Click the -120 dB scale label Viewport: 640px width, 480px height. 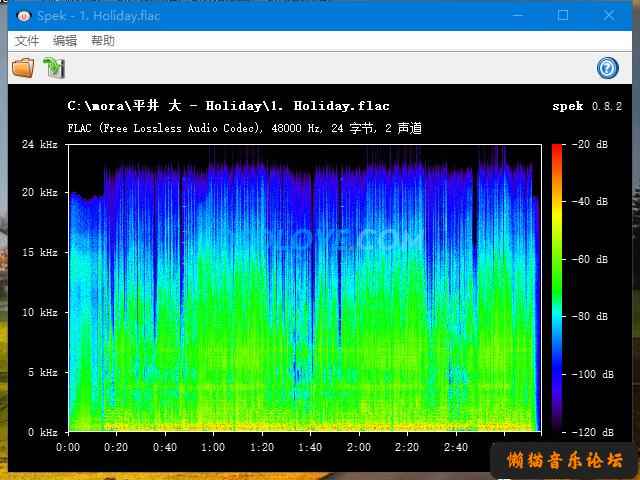tap(593, 432)
